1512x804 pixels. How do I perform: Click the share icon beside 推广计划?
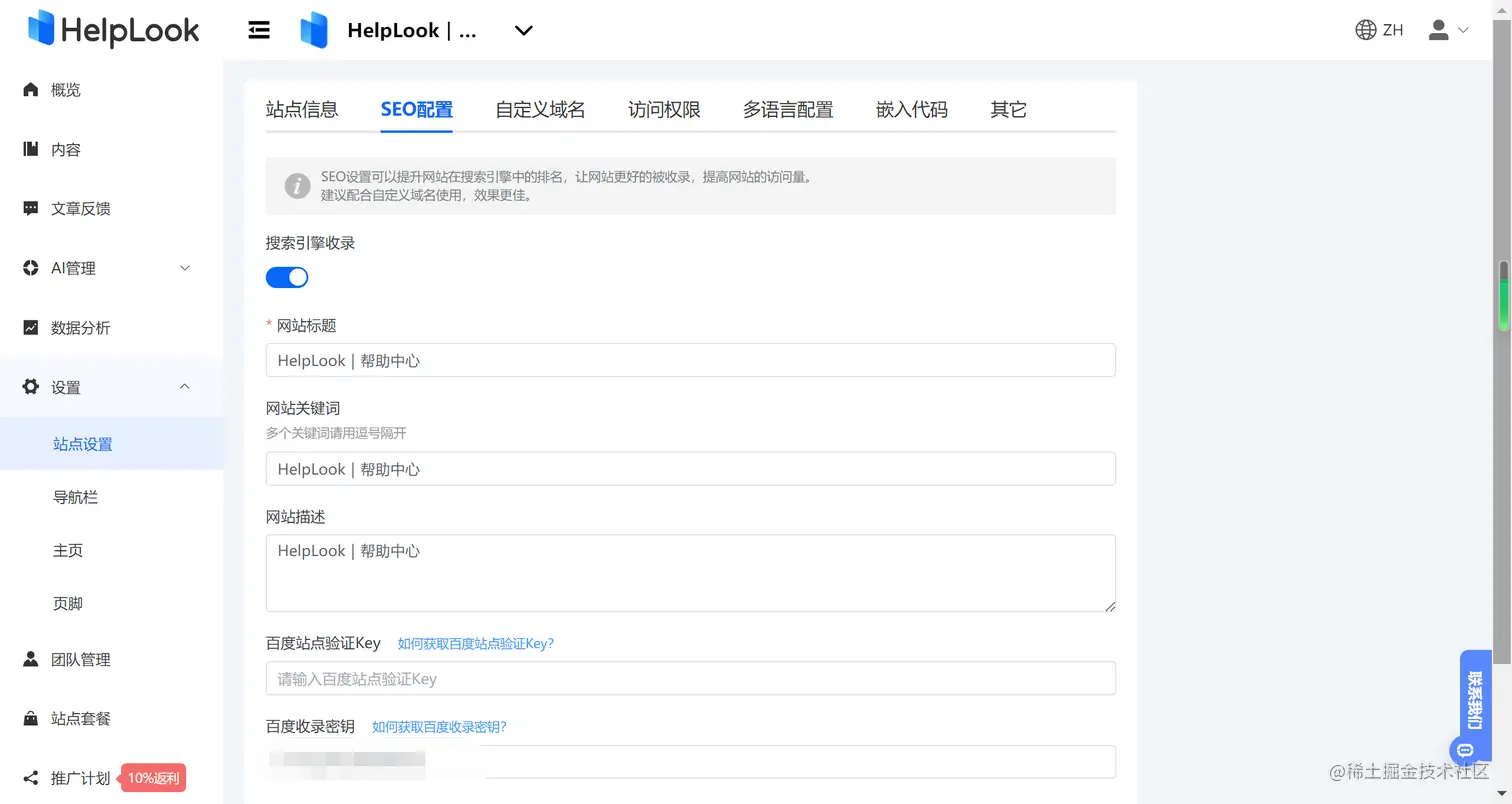tap(31, 778)
